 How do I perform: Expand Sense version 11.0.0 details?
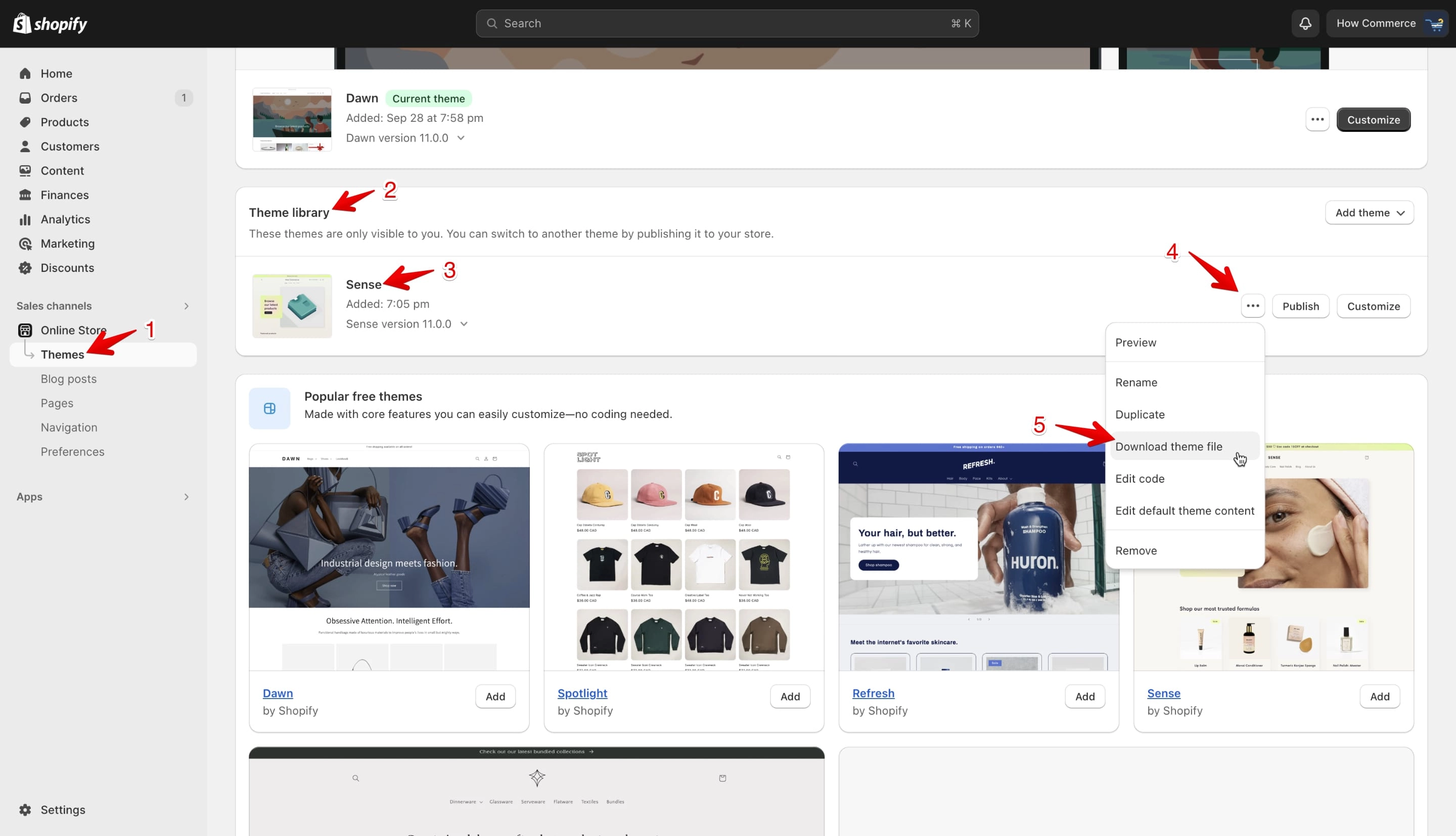[x=464, y=324]
